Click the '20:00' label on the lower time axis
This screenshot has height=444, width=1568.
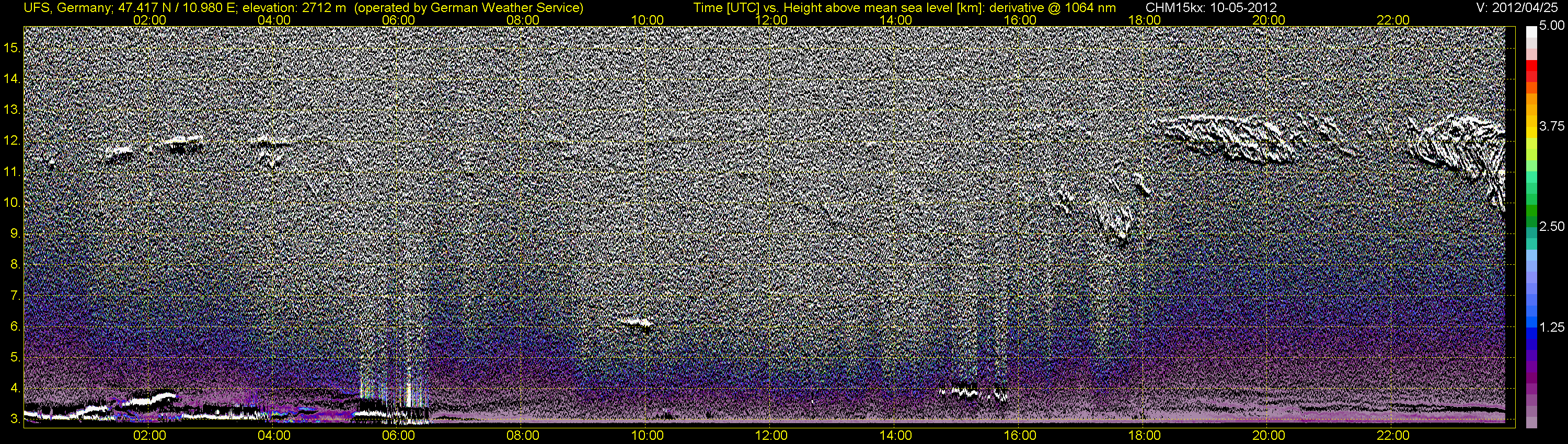click(1269, 436)
